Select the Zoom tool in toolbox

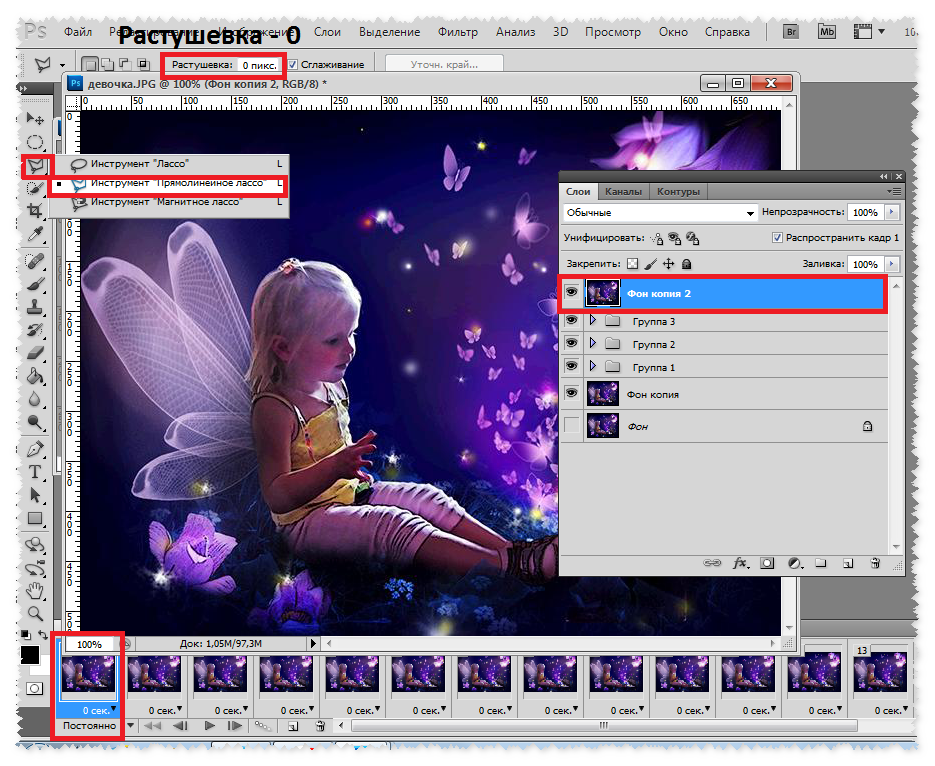tap(35, 613)
